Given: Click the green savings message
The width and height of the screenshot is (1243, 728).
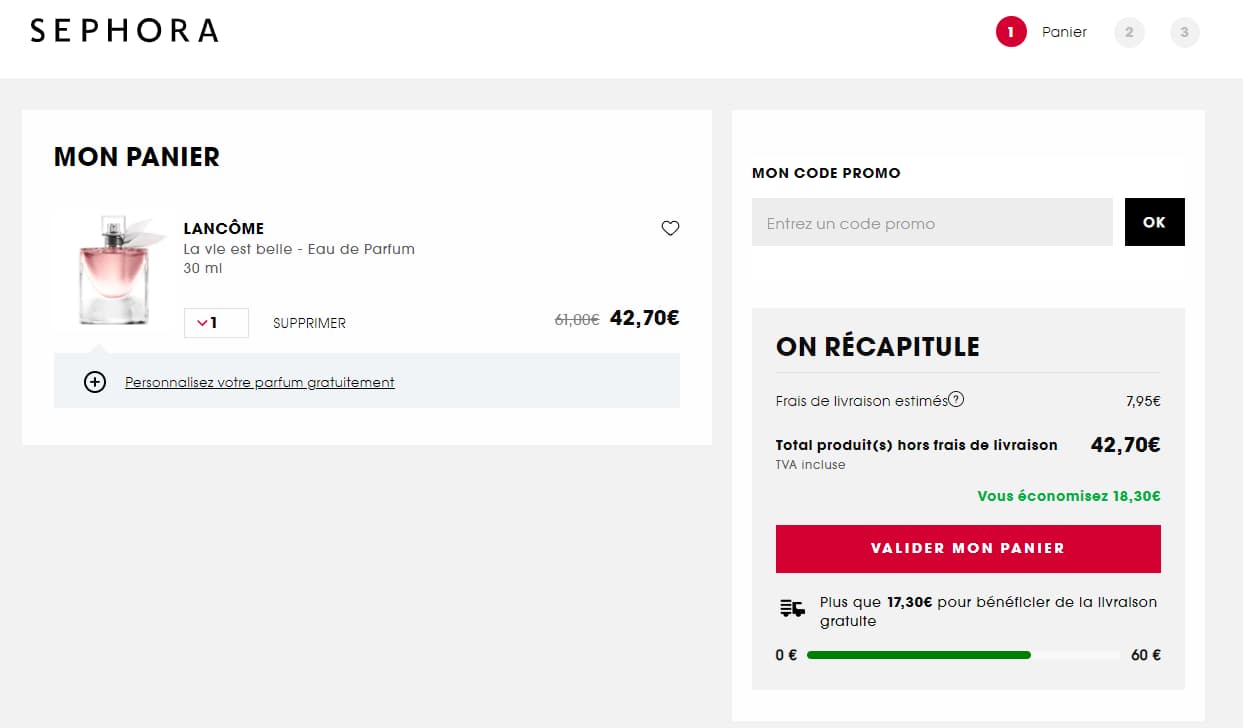Looking at the screenshot, I should [x=1068, y=496].
